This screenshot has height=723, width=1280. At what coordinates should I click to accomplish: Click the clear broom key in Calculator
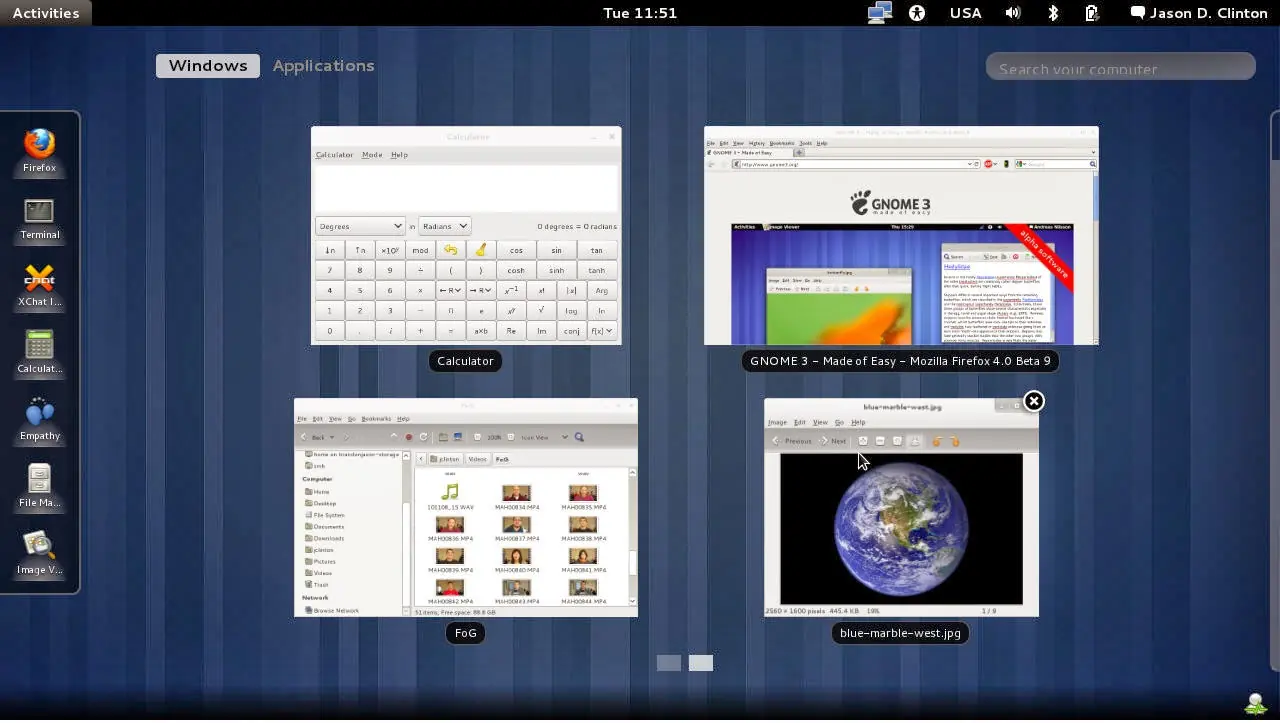pyautogui.click(x=481, y=250)
